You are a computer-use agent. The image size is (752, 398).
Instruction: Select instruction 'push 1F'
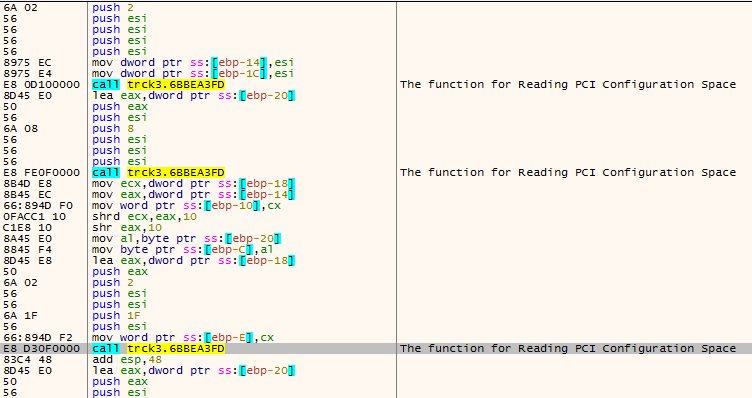click(116, 316)
